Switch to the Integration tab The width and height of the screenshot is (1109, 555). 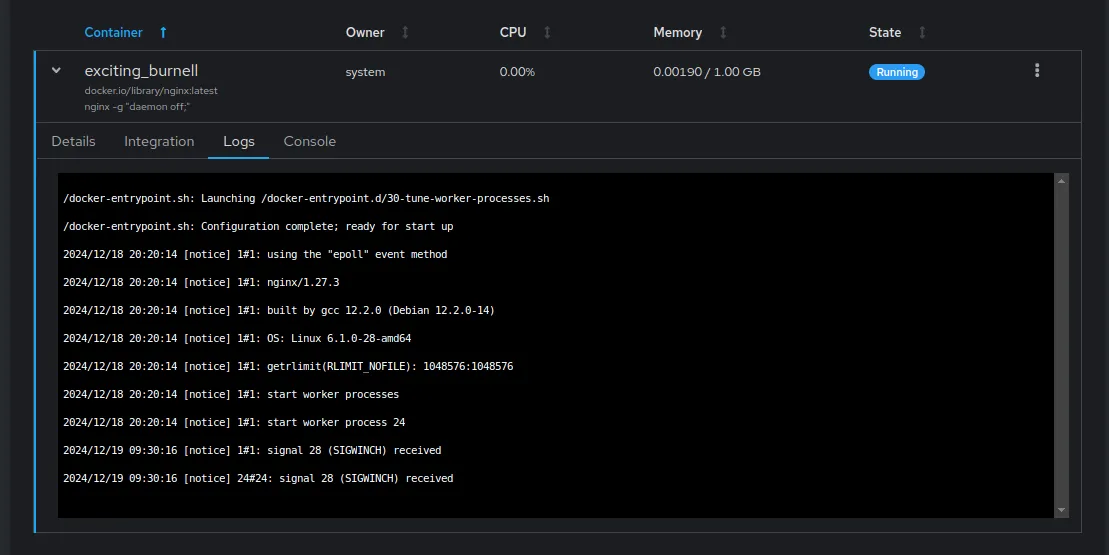pyautogui.click(x=159, y=141)
